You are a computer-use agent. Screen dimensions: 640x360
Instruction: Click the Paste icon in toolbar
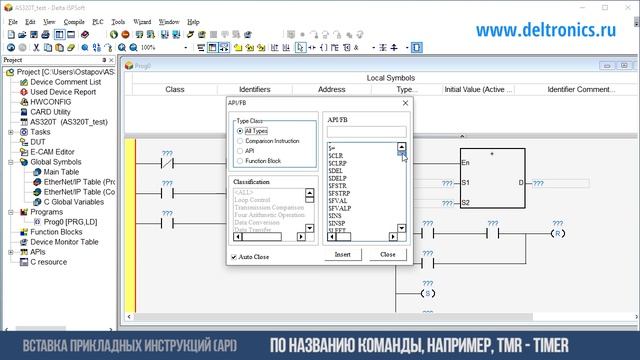tap(59, 48)
